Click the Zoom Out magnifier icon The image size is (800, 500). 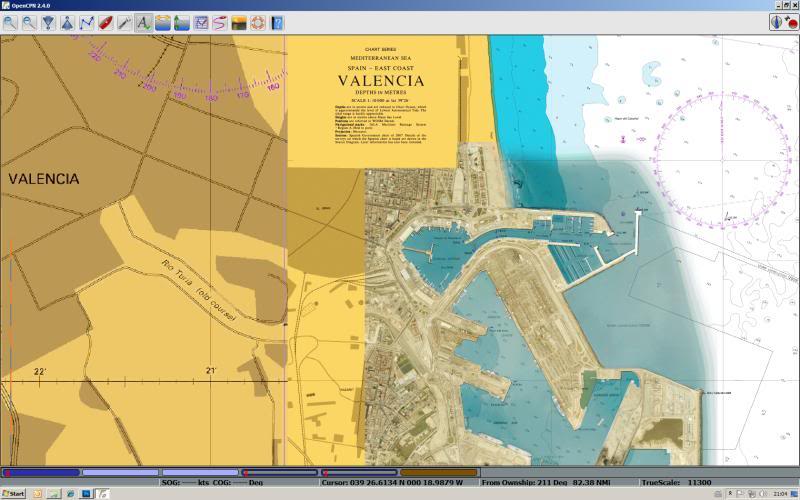pos(29,22)
